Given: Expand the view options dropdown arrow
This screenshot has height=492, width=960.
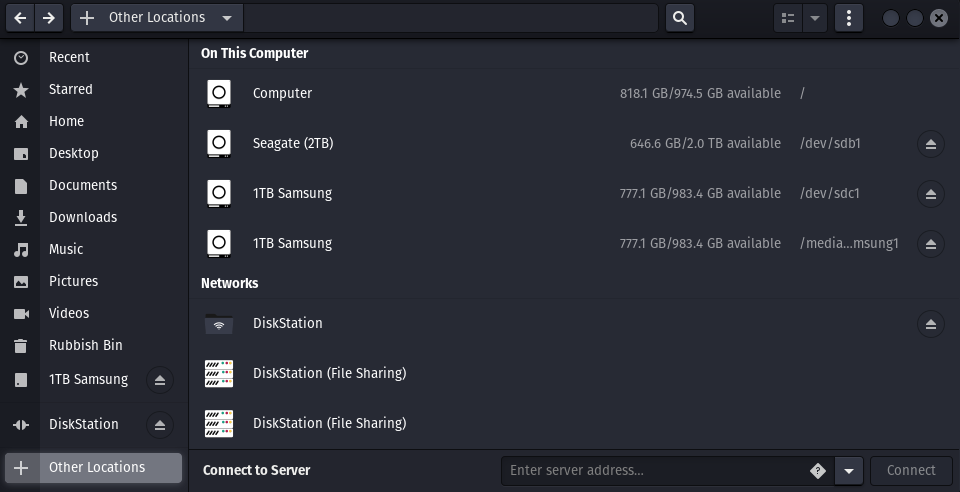Looking at the screenshot, I should (x=815, y=18).
